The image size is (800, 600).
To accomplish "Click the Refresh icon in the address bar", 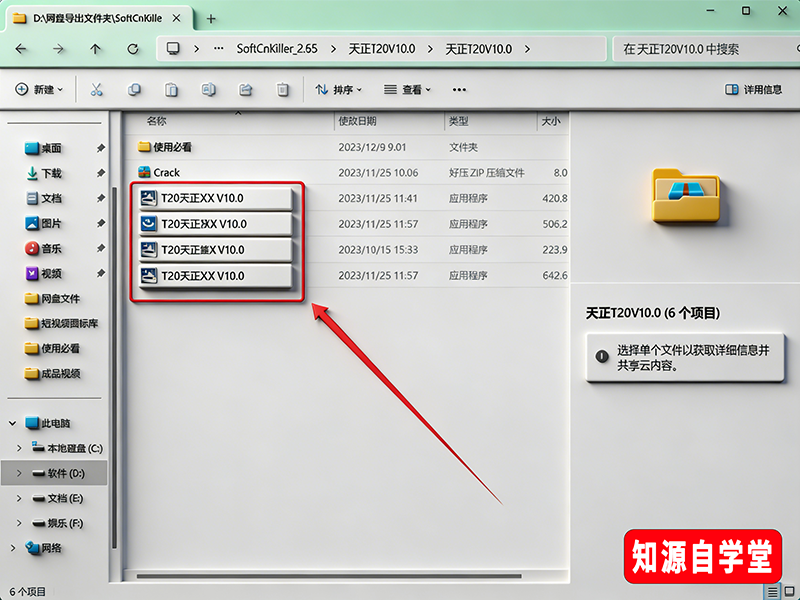I will [134, 48].
